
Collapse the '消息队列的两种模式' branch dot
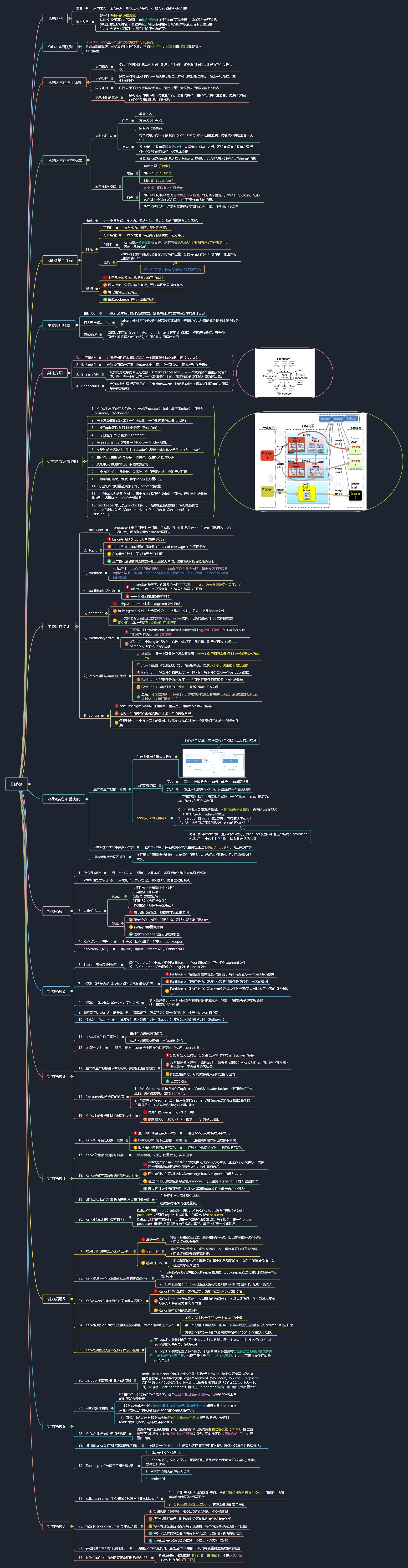click(x=88, y=160)
